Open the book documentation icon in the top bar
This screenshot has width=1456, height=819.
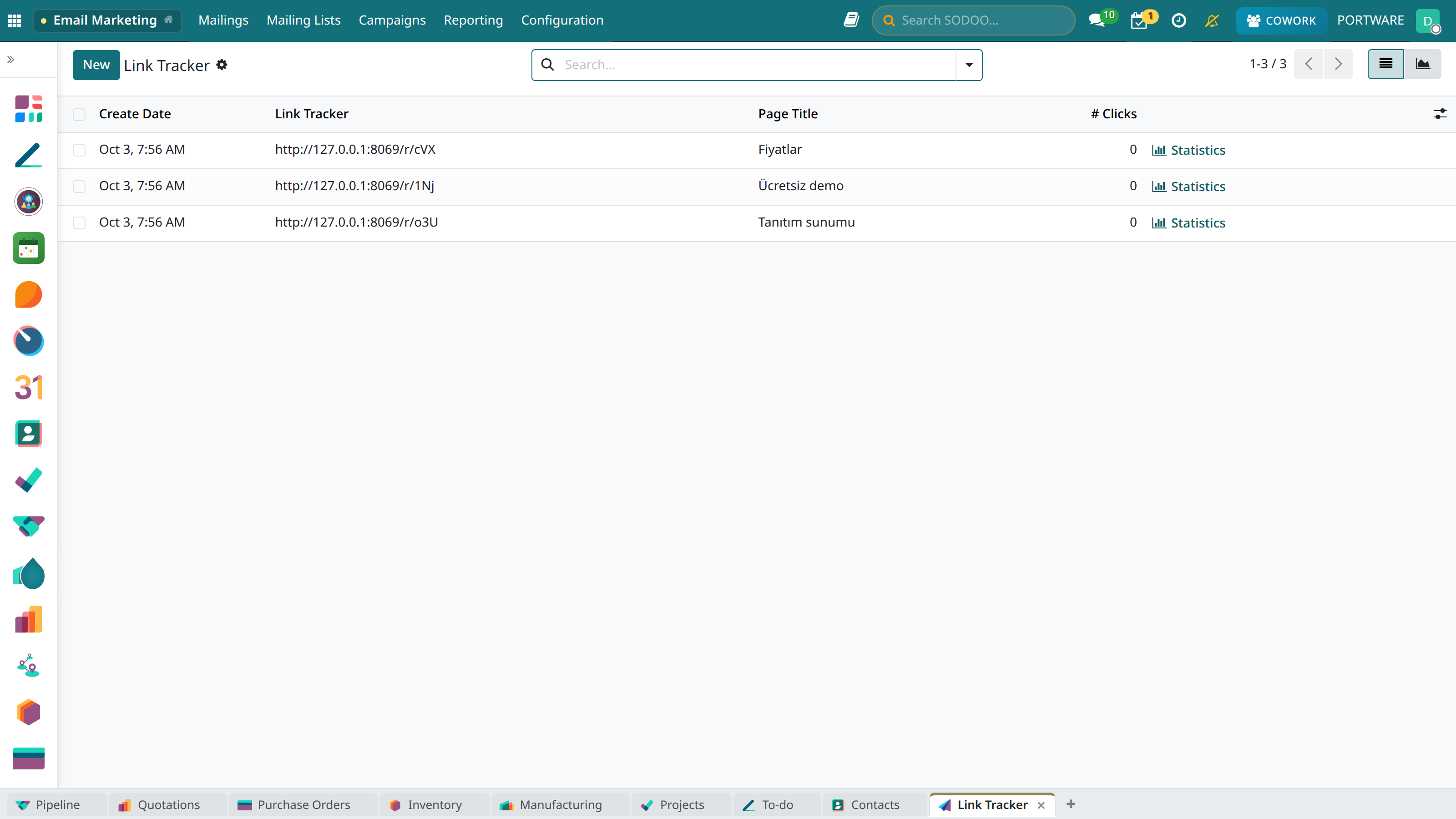851,20
